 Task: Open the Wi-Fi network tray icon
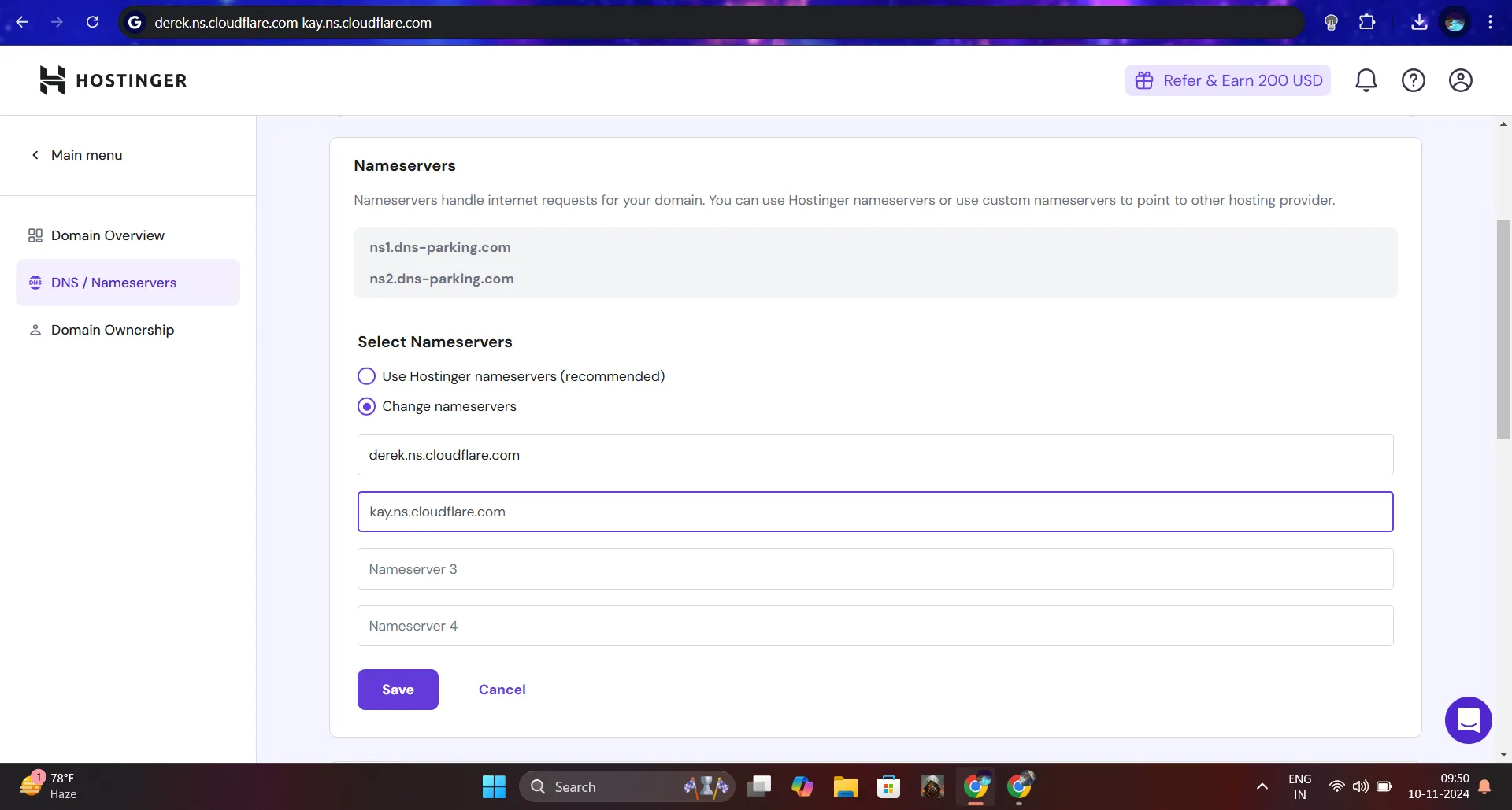(x=1336, y=786)
